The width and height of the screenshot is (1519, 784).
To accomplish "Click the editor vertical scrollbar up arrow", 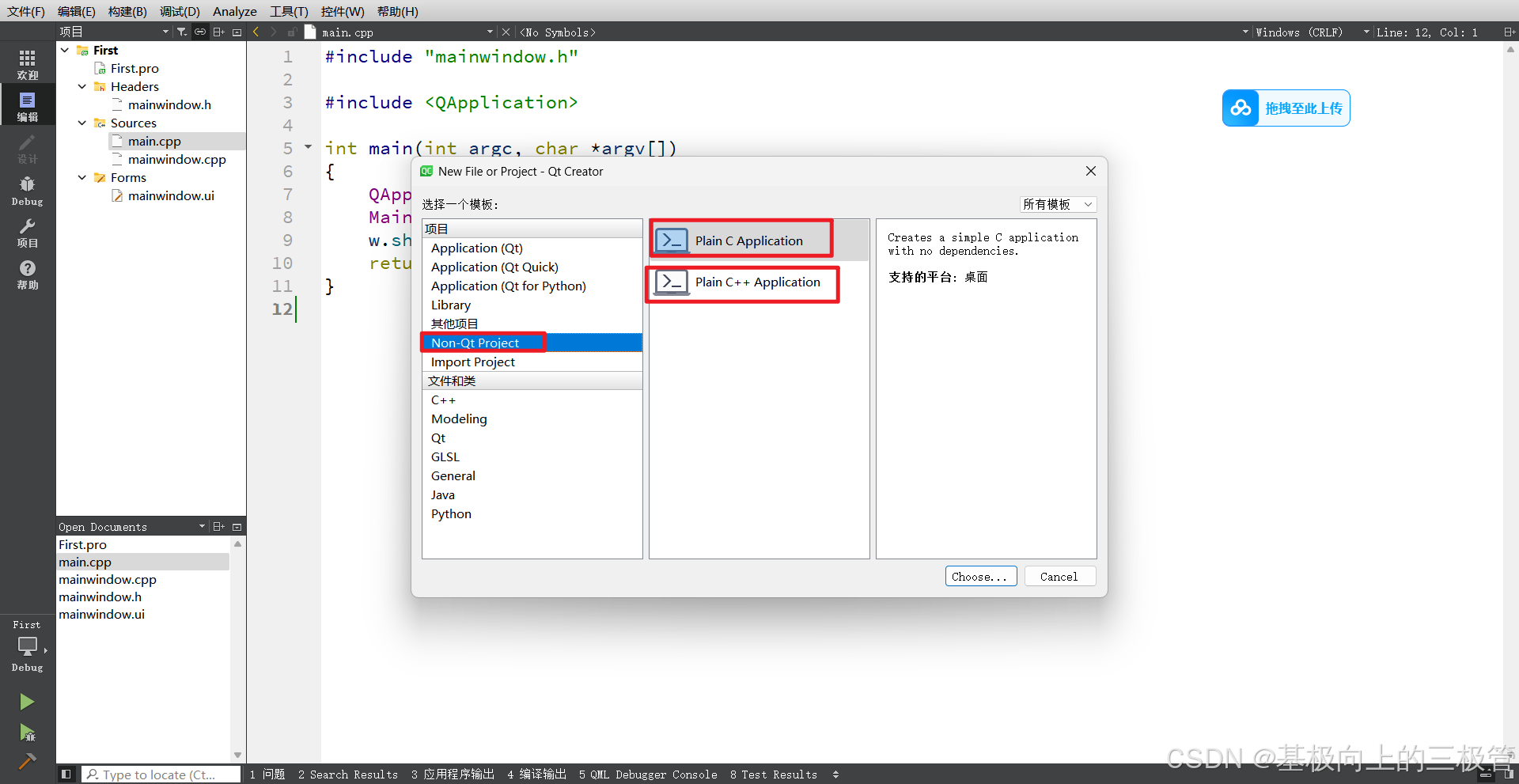I will pos(1510,49).
